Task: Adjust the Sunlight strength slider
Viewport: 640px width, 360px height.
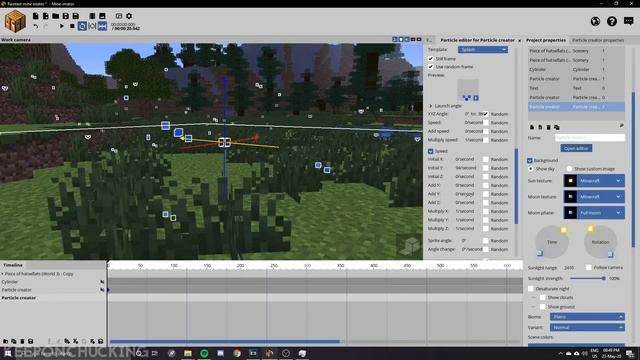Action: [588, 278]
